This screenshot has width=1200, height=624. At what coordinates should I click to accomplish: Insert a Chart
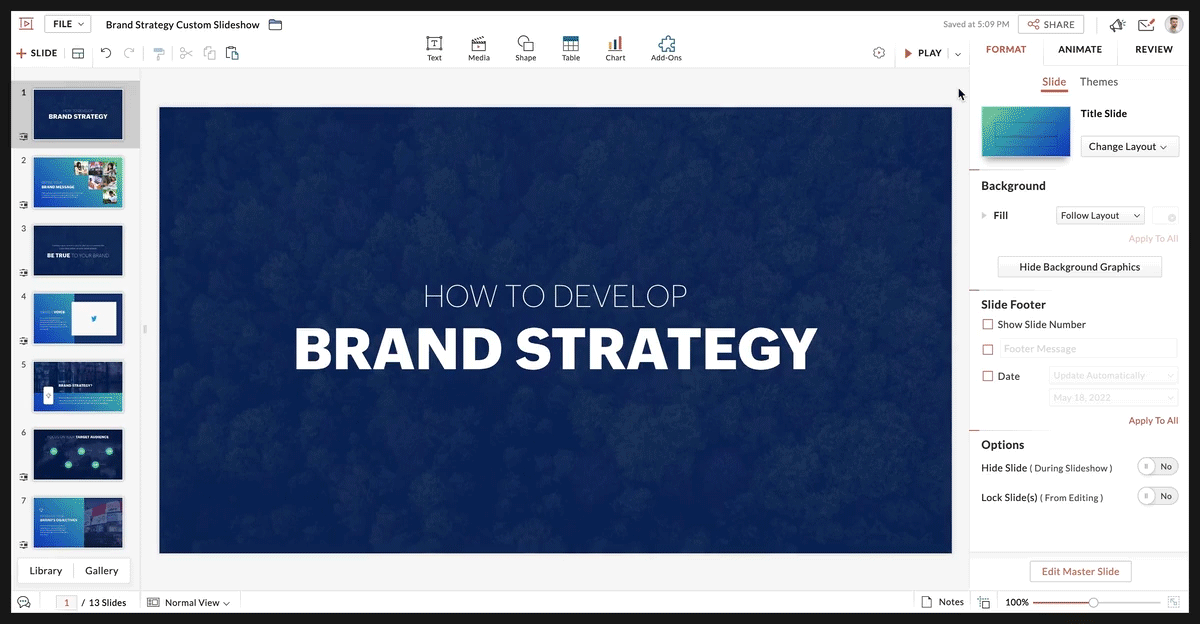tap(615, 48)
